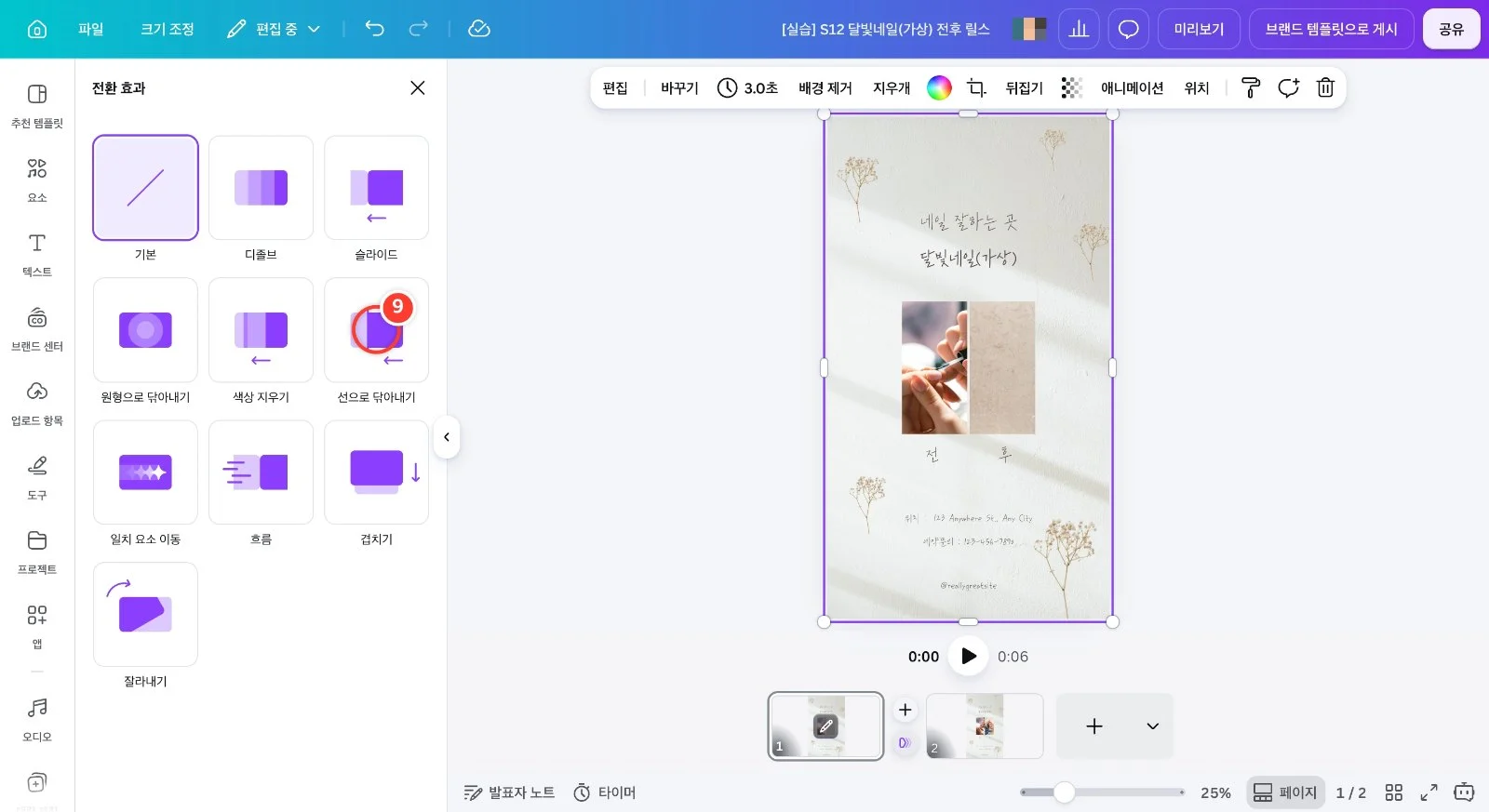The height and width of the screenshot is (812, 1489).
Task: Open the rainbow color picker swatch
Action: [939, 87]
